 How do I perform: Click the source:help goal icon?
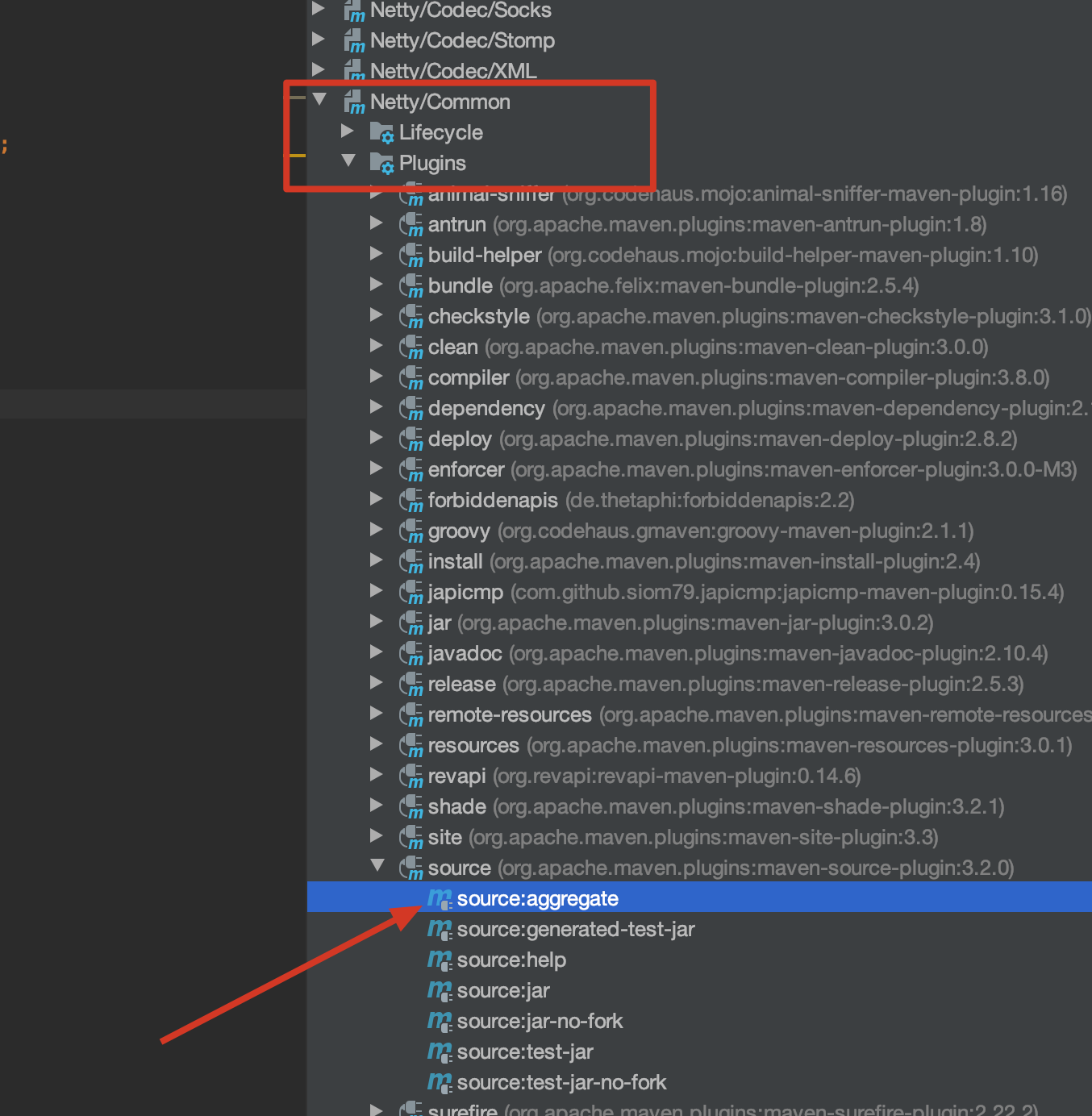440,959
